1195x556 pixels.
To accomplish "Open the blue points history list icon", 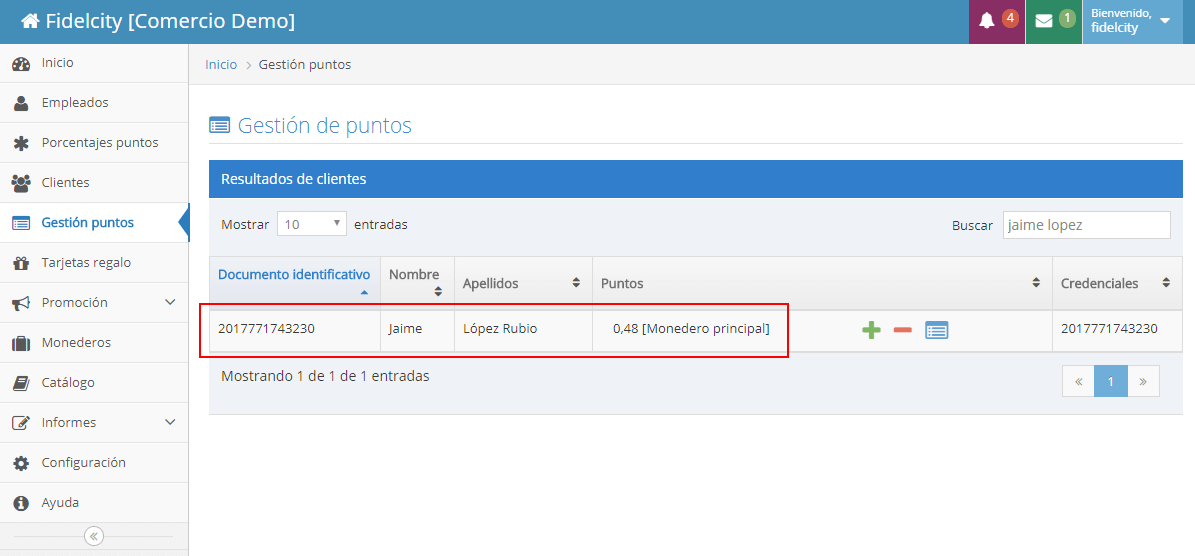I will click(x=936, y=330).
